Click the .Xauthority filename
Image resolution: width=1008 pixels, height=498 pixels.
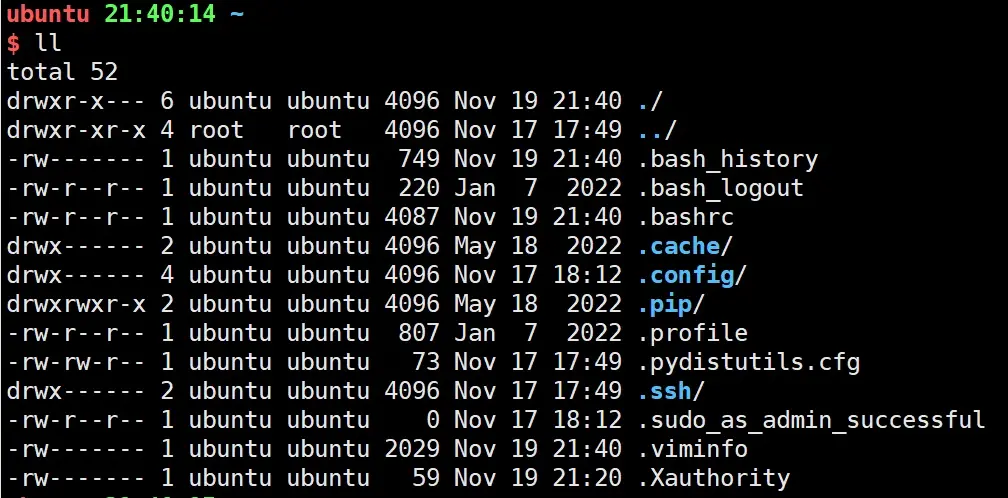coord(714,478)
